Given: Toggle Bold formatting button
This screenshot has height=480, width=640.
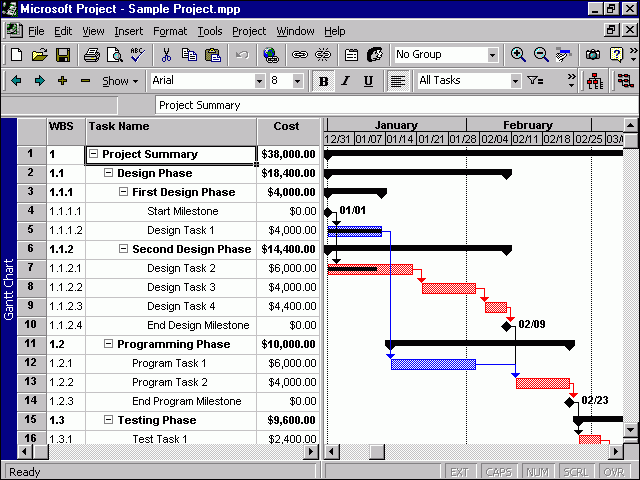Looking at the screenshot, I should point(323,81).
